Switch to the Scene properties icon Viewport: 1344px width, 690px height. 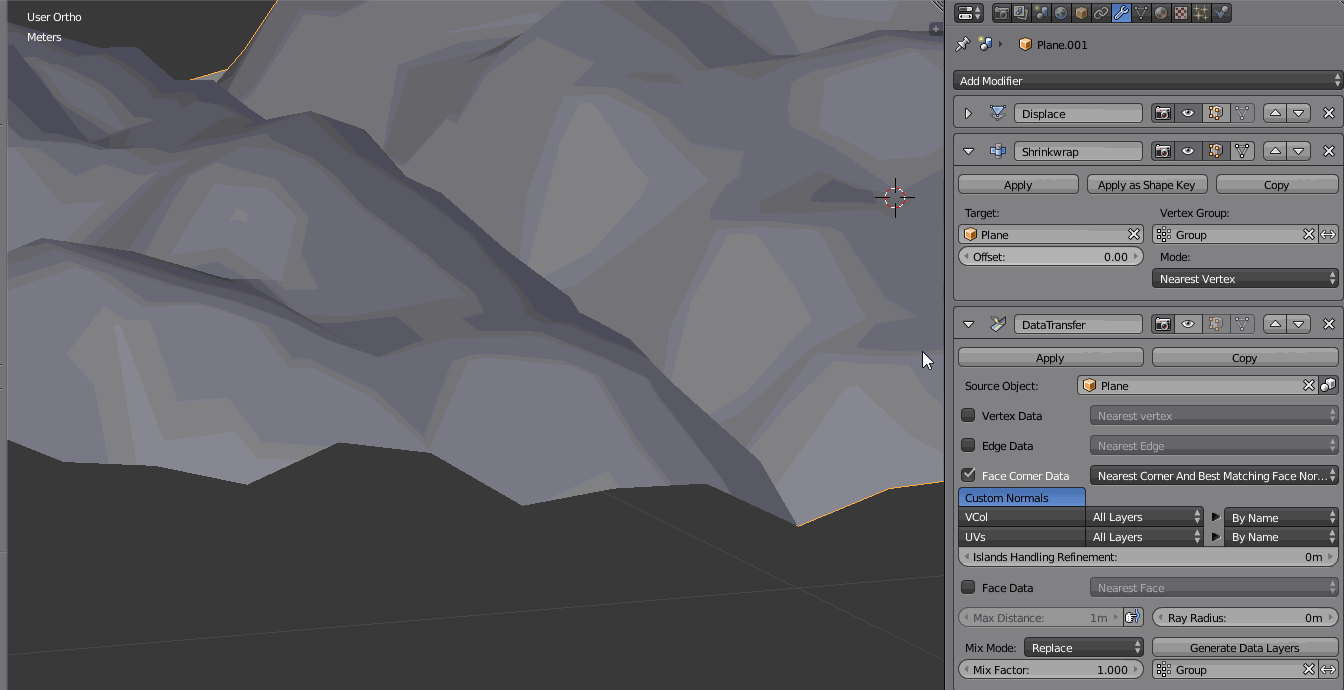pos(1041,12)
